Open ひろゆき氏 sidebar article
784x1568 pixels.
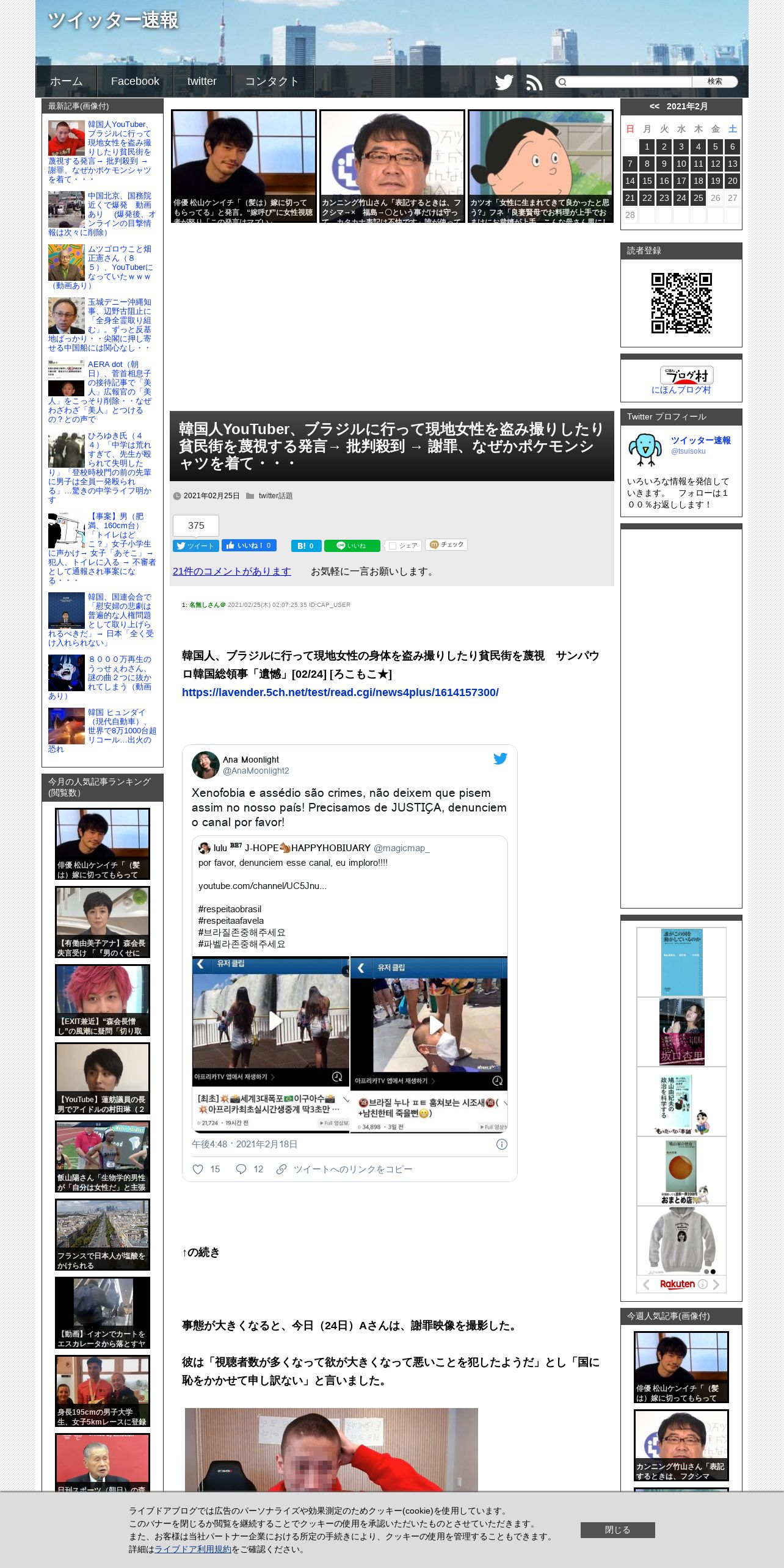coord(102,468)
